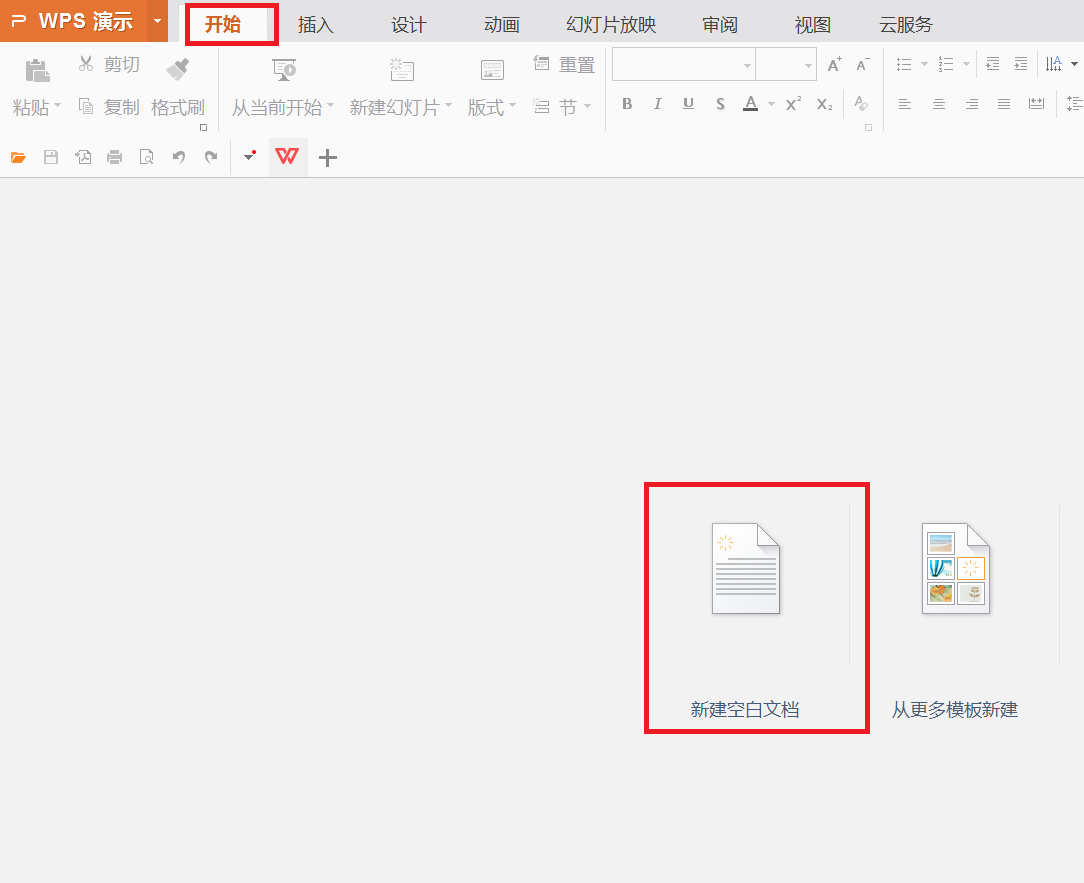Select the Format Painter (格式刷) brush
The image size is (1084, 883).
pos(178,70)
